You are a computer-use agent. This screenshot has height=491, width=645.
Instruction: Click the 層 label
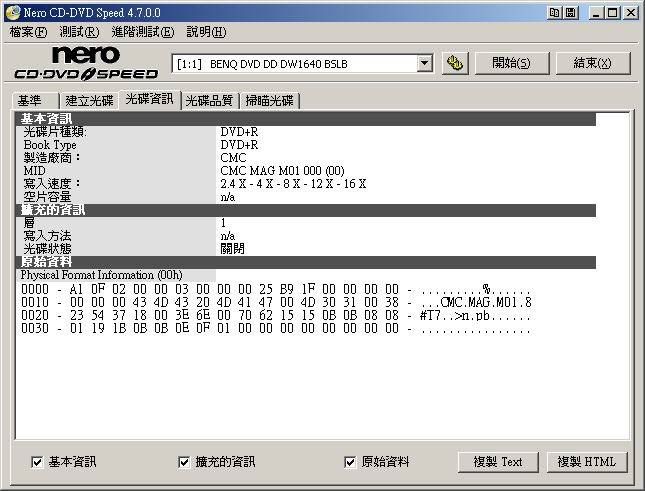coord(29,223)
